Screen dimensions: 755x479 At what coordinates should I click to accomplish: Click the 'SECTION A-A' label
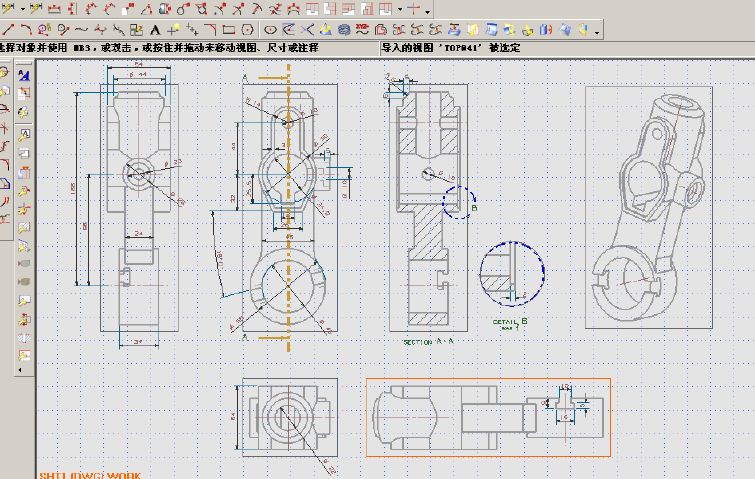click(428, 342)
